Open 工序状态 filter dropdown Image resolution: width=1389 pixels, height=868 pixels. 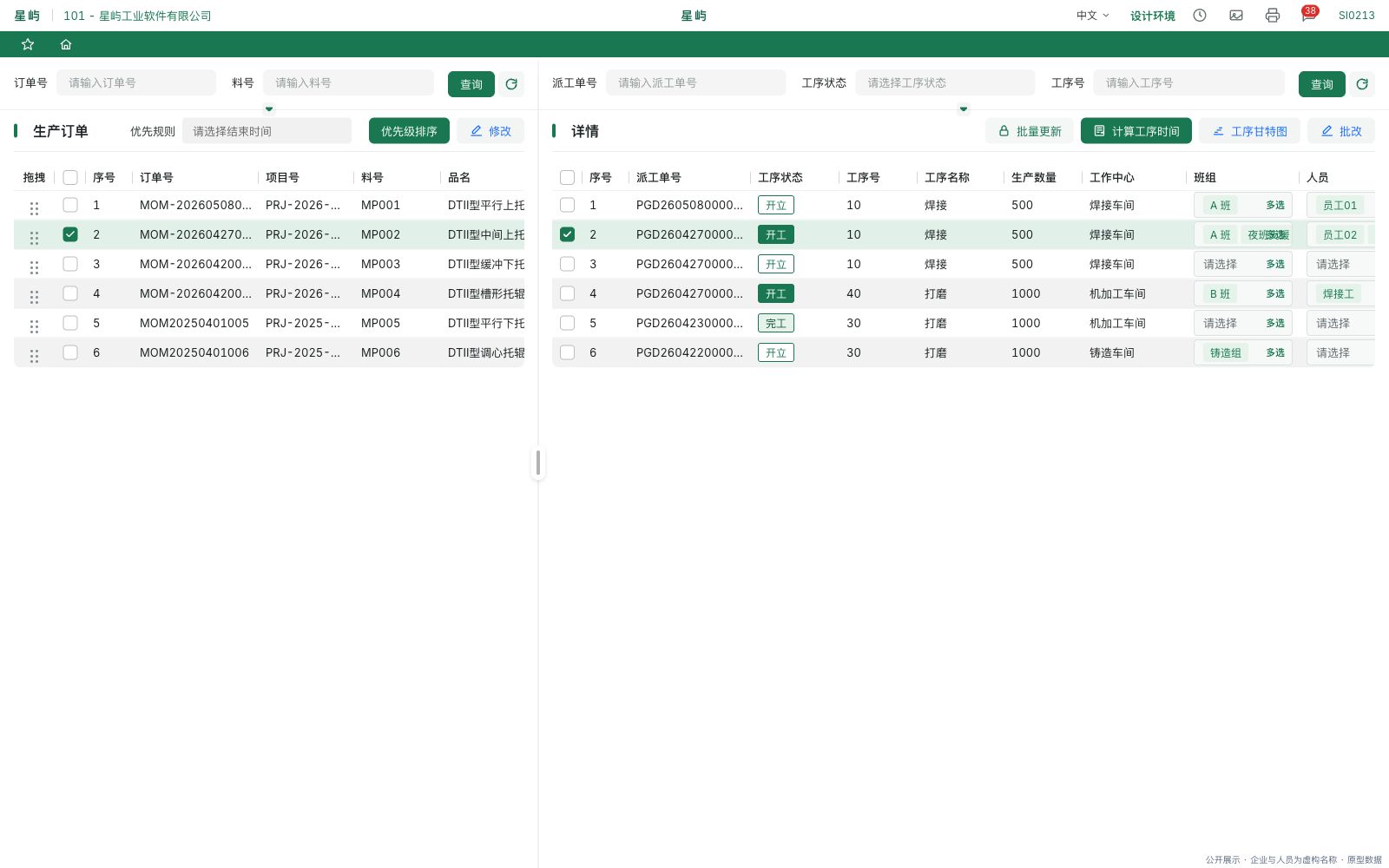click(x=945, y=82)
